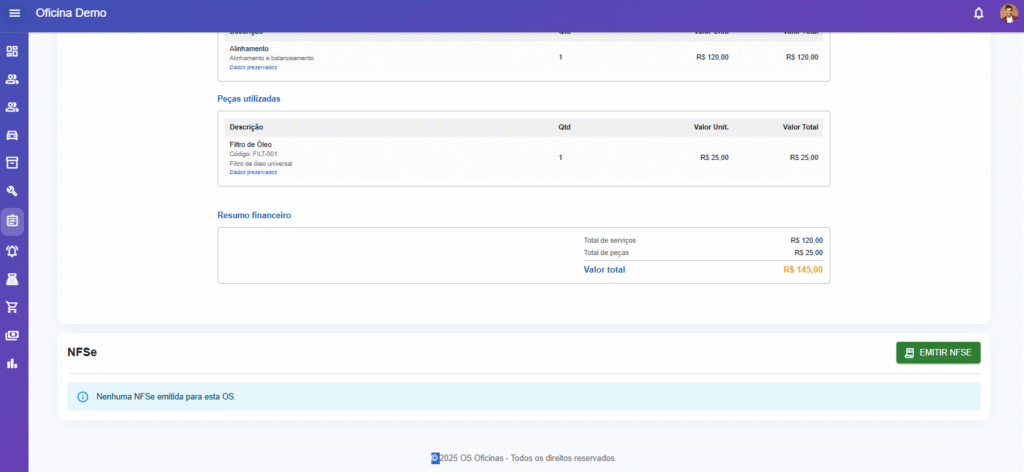Open the user profile avatar menu
Image resolution: width=1024 pixels, height=472 pixels.
1007,13
